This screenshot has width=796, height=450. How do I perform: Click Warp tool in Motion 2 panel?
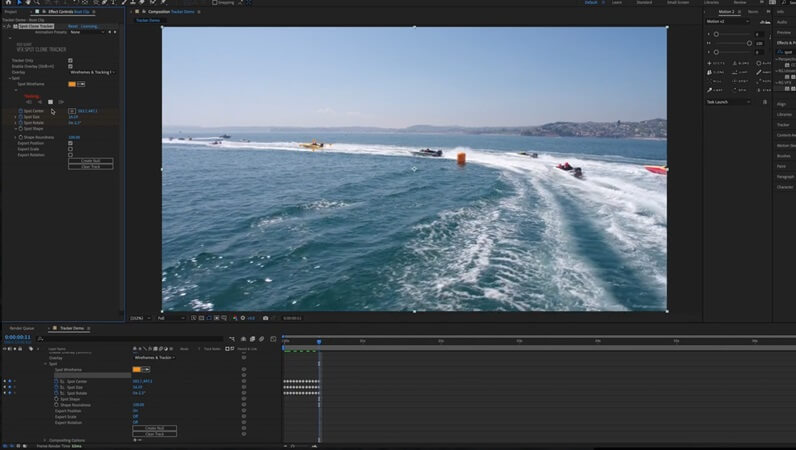(x=716, y=90)
